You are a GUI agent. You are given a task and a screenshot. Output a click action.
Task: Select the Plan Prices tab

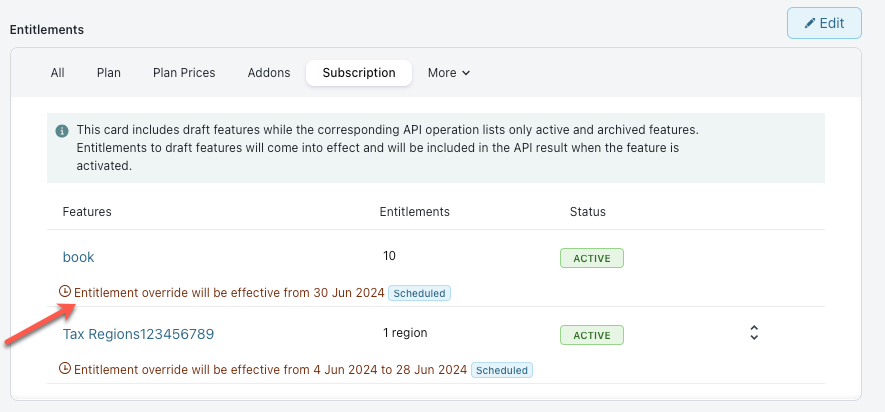(184, 73)
